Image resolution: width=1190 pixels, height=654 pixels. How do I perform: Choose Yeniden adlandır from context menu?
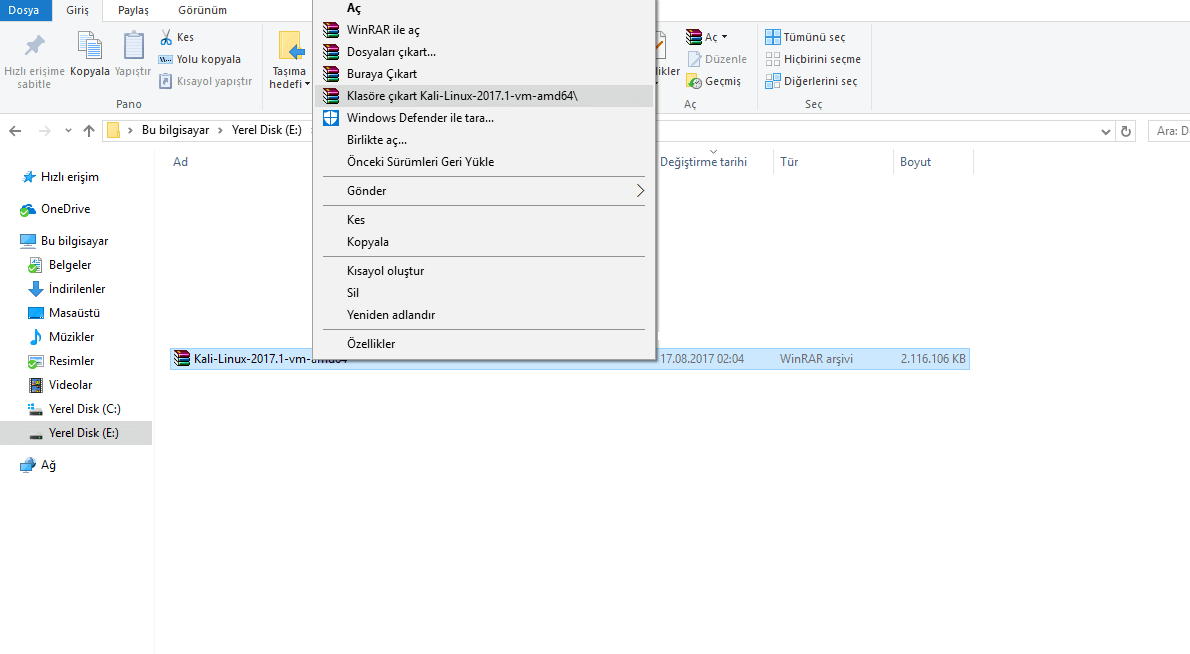coord(483,315)
